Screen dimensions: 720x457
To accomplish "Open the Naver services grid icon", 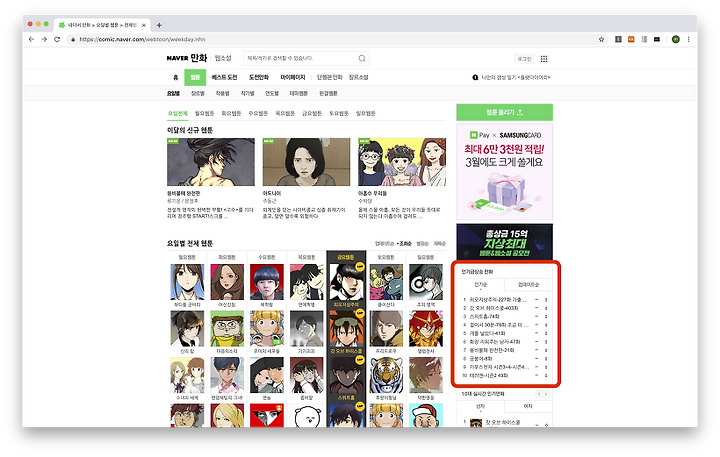I will [x=544, y=59].
